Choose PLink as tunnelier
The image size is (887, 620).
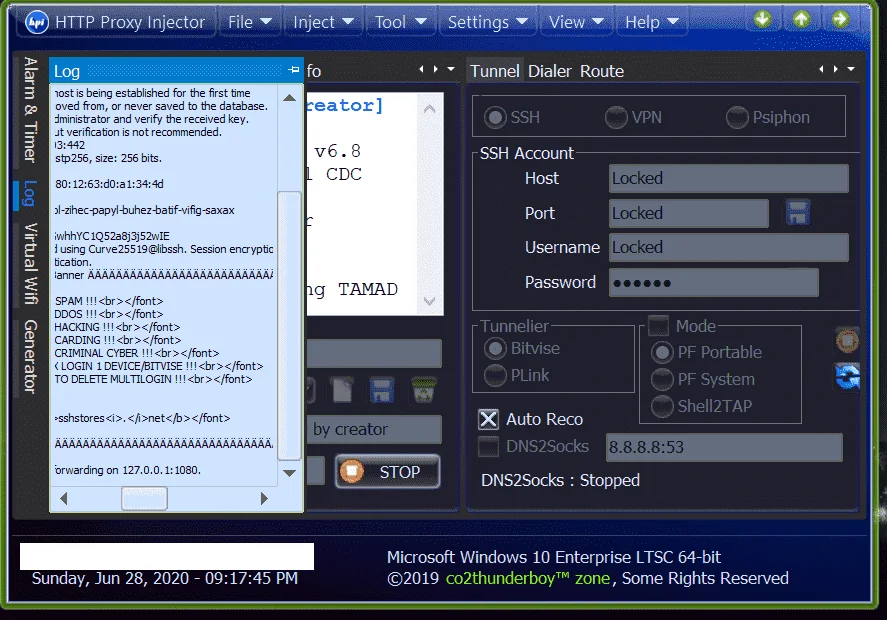[495, 375]
